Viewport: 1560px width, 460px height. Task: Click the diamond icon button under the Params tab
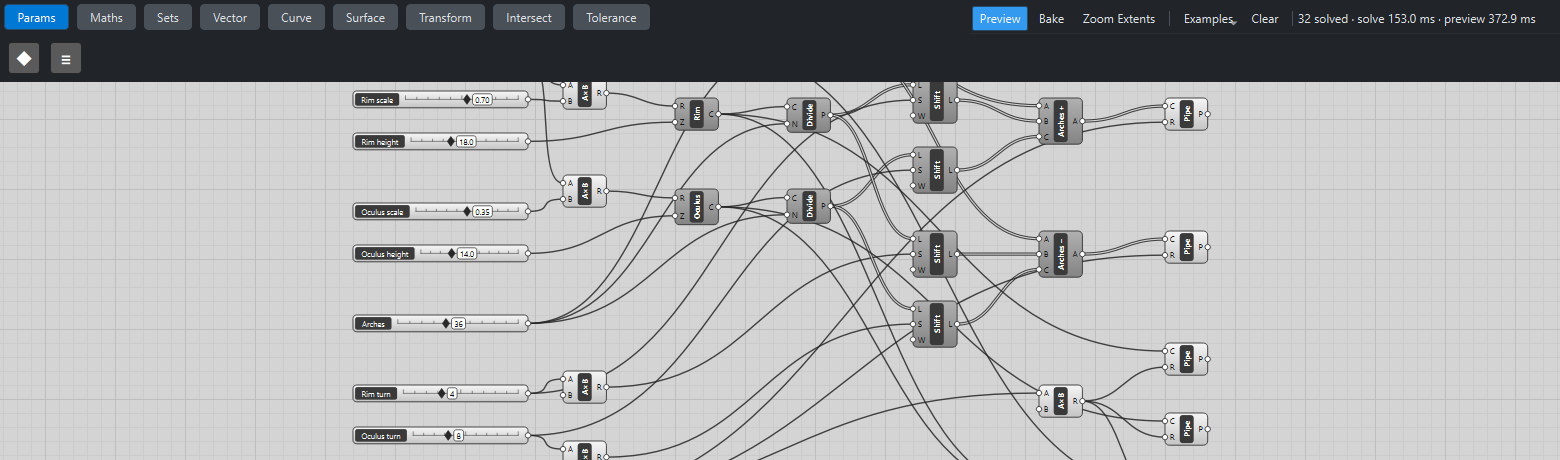(24, 58)
